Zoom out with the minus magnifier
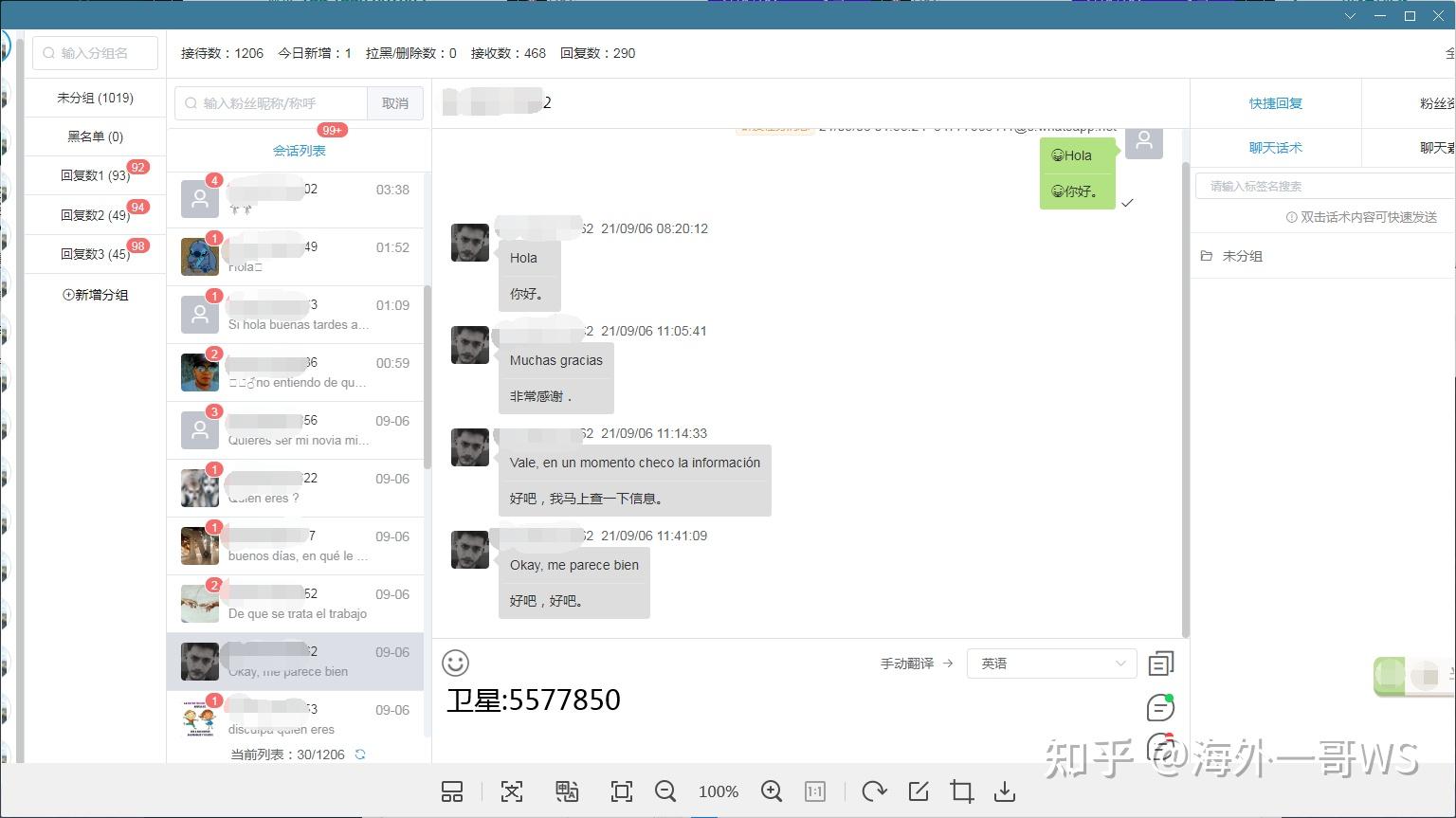This screenshot has width=1456, height=818. point(666,791)
